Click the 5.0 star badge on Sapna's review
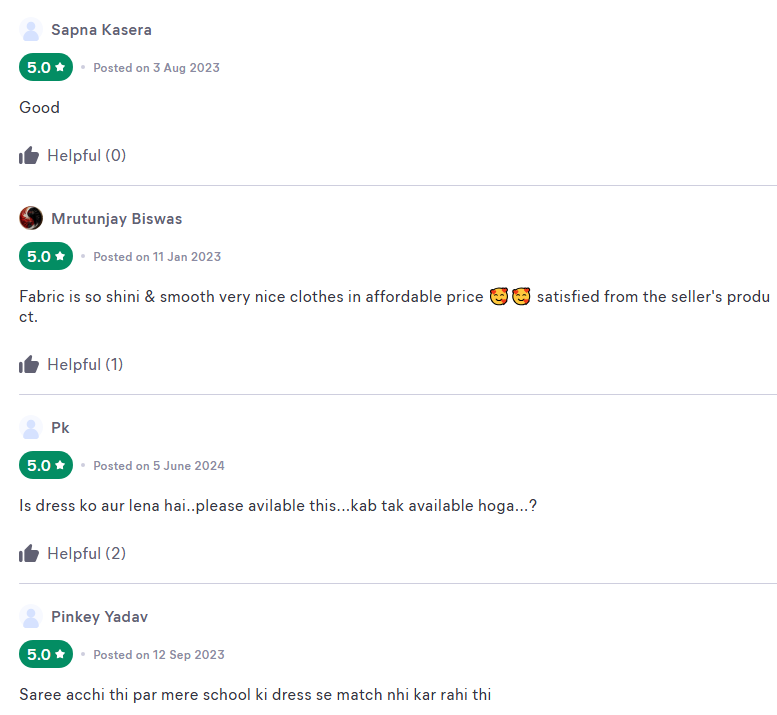The height and width of the screenshot is (715, 777). pos(46,68)
